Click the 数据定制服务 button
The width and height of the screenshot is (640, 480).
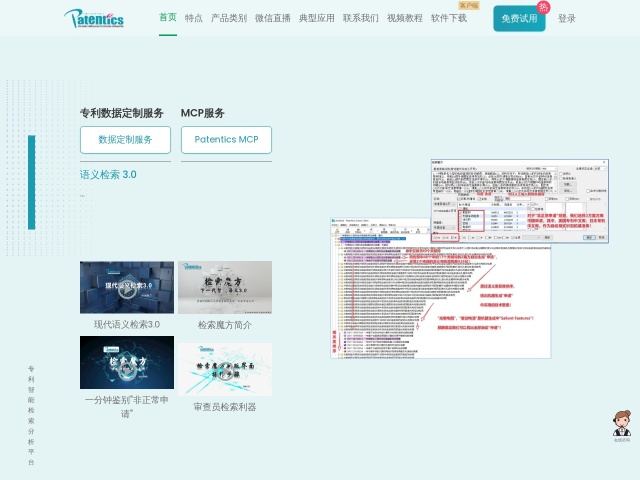click(x=125, y=140)
